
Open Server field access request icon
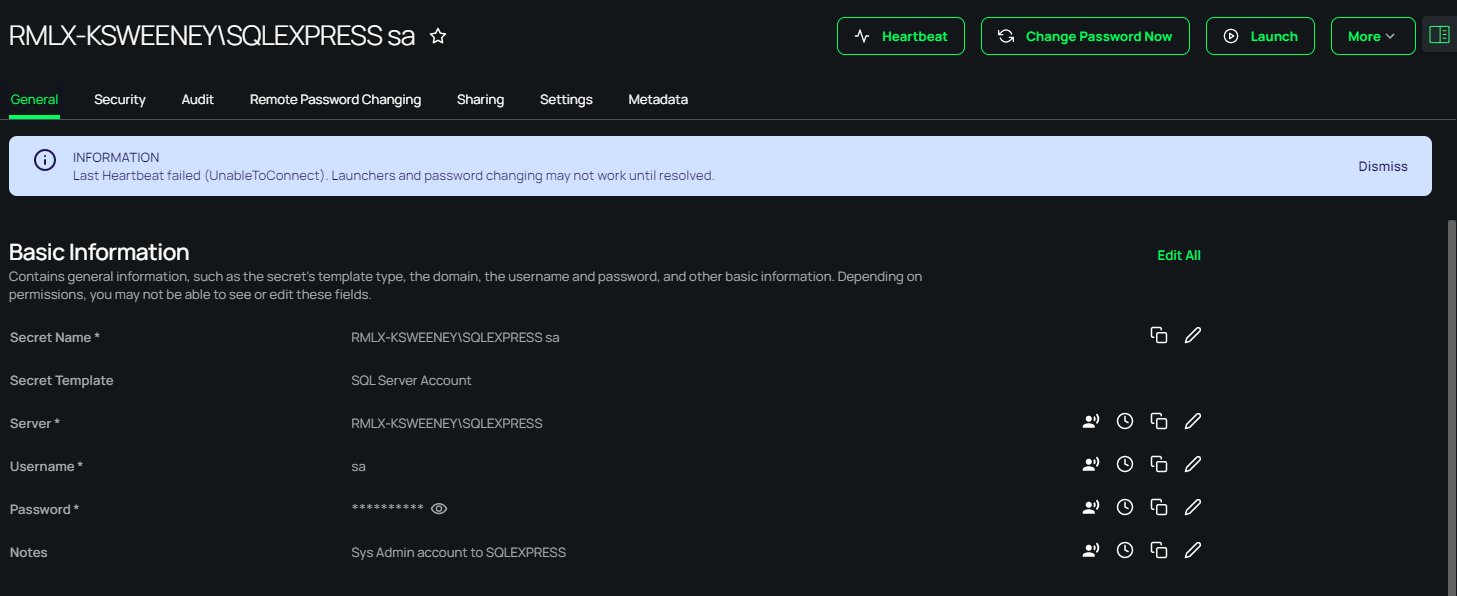[x=1091, y=421]
